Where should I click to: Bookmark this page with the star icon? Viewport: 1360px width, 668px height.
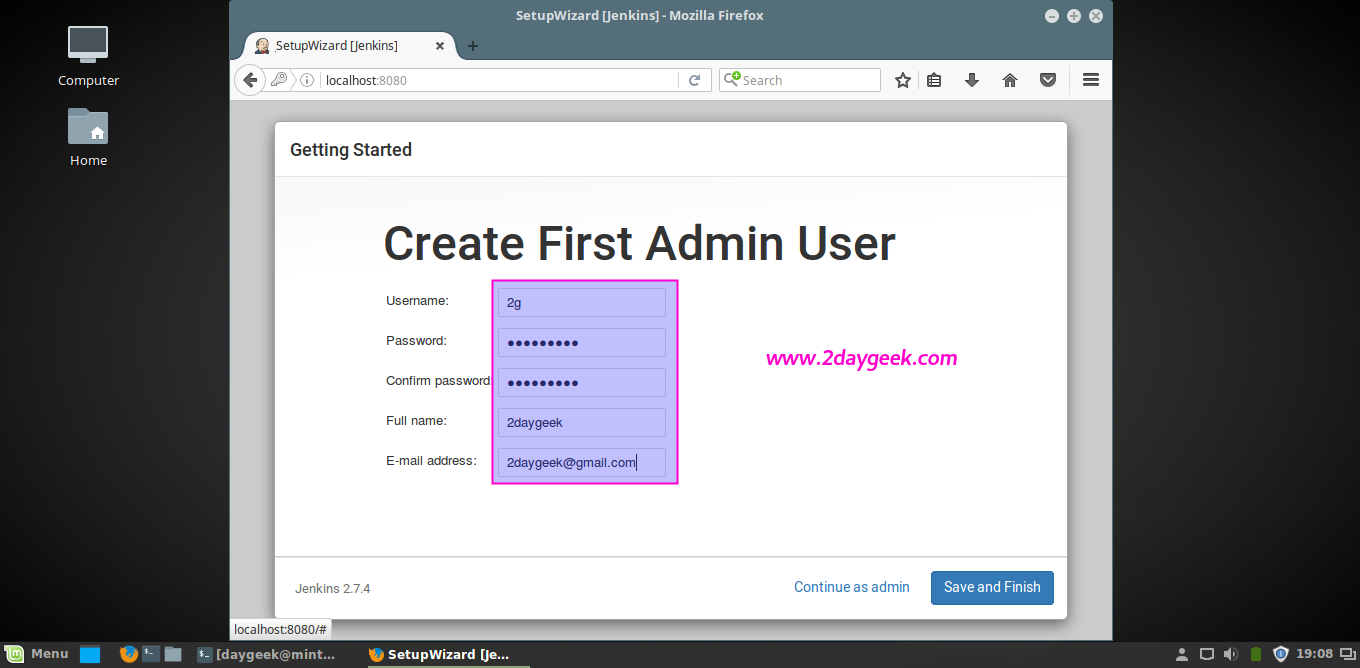point(903,80)
